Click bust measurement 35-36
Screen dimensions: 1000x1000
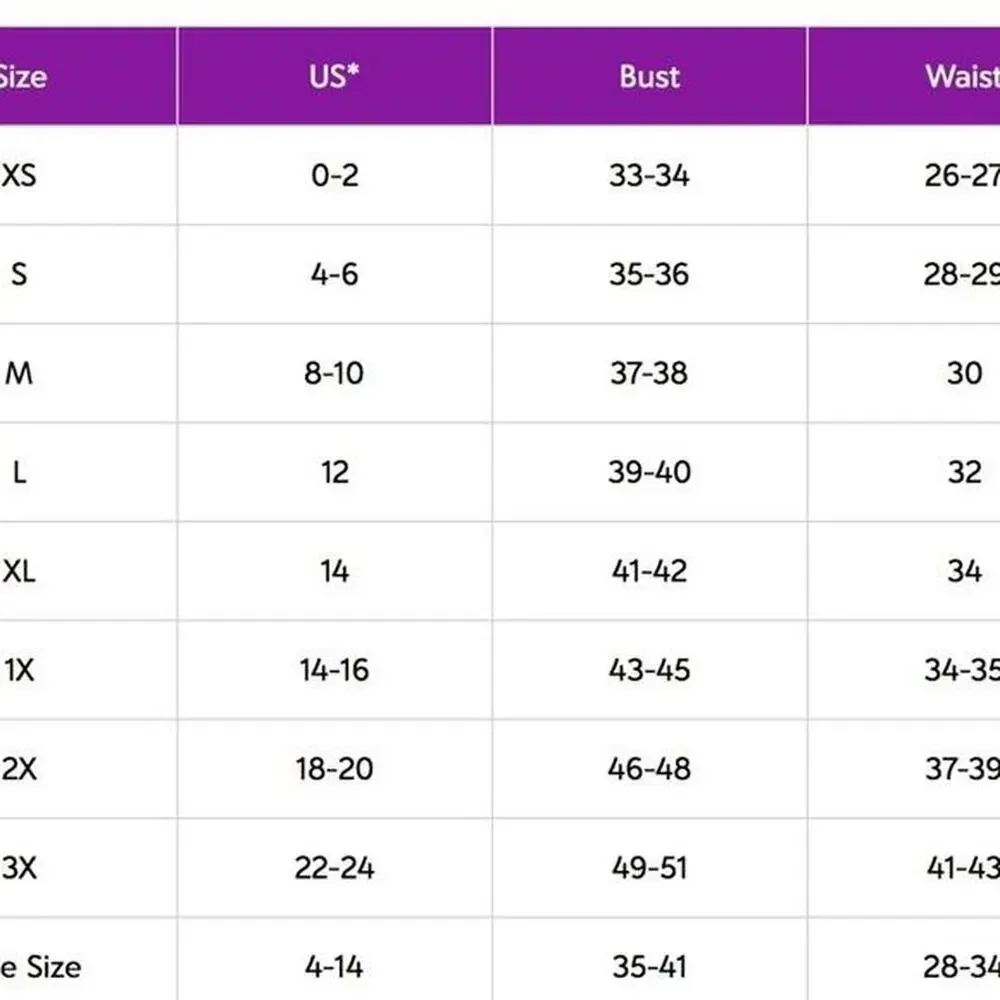649,274
